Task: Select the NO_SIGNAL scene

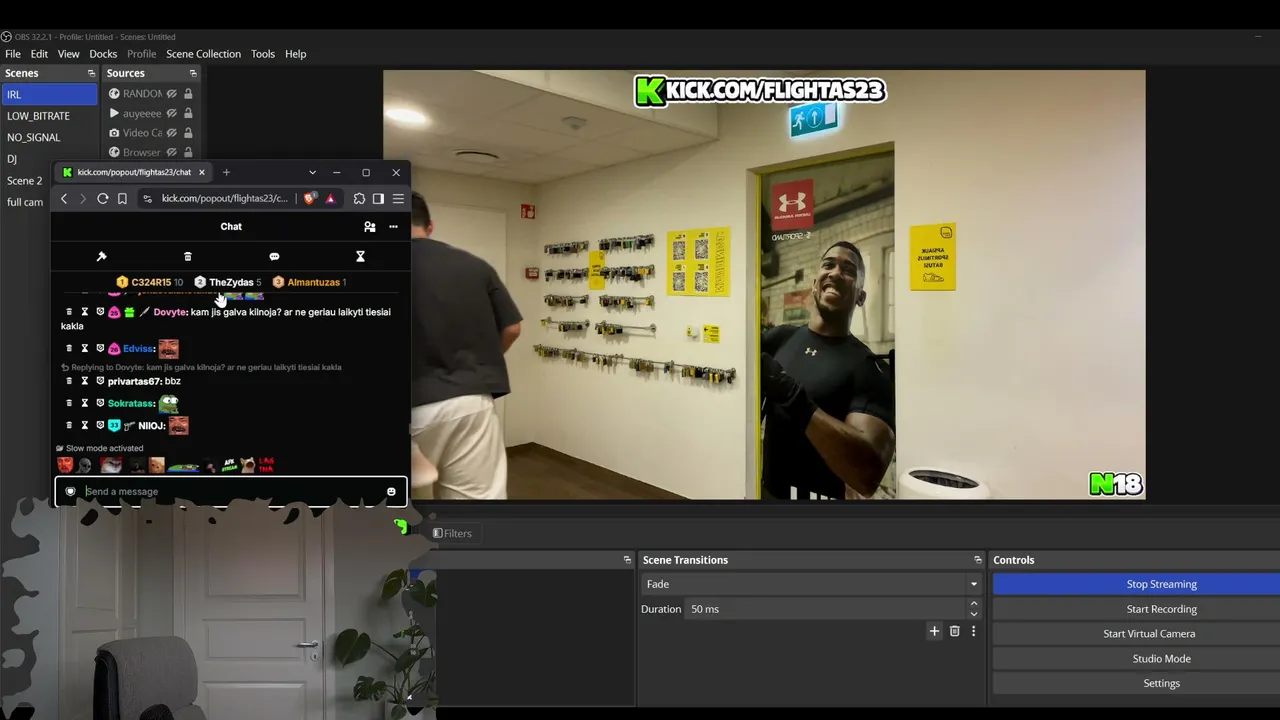Action: pyautogui.click(x=49, y=137)
